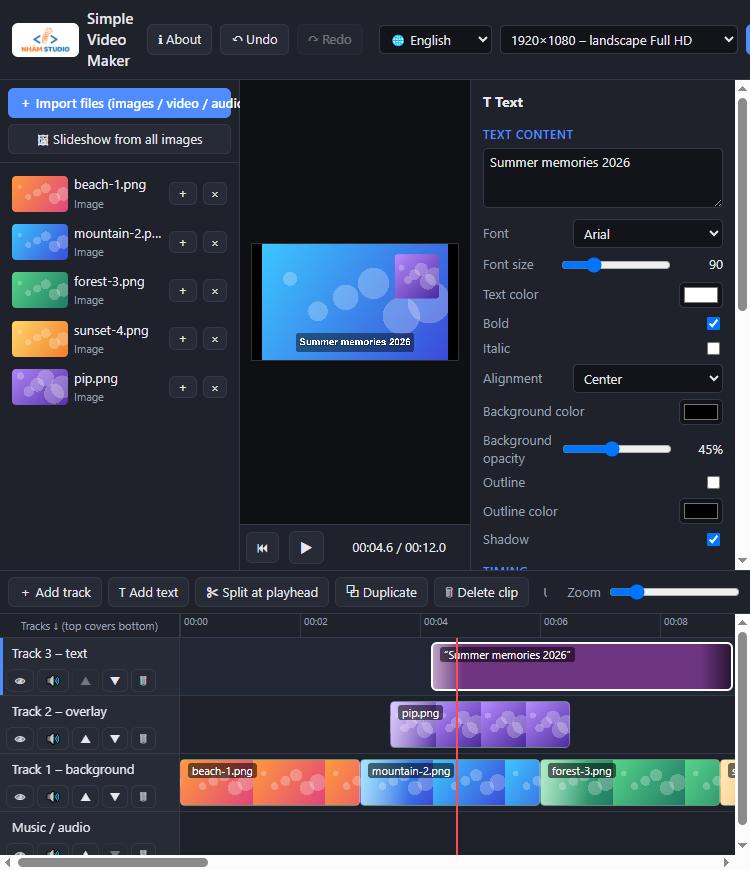Add sunset-4.png to the timeline

[x=183, y=339]
